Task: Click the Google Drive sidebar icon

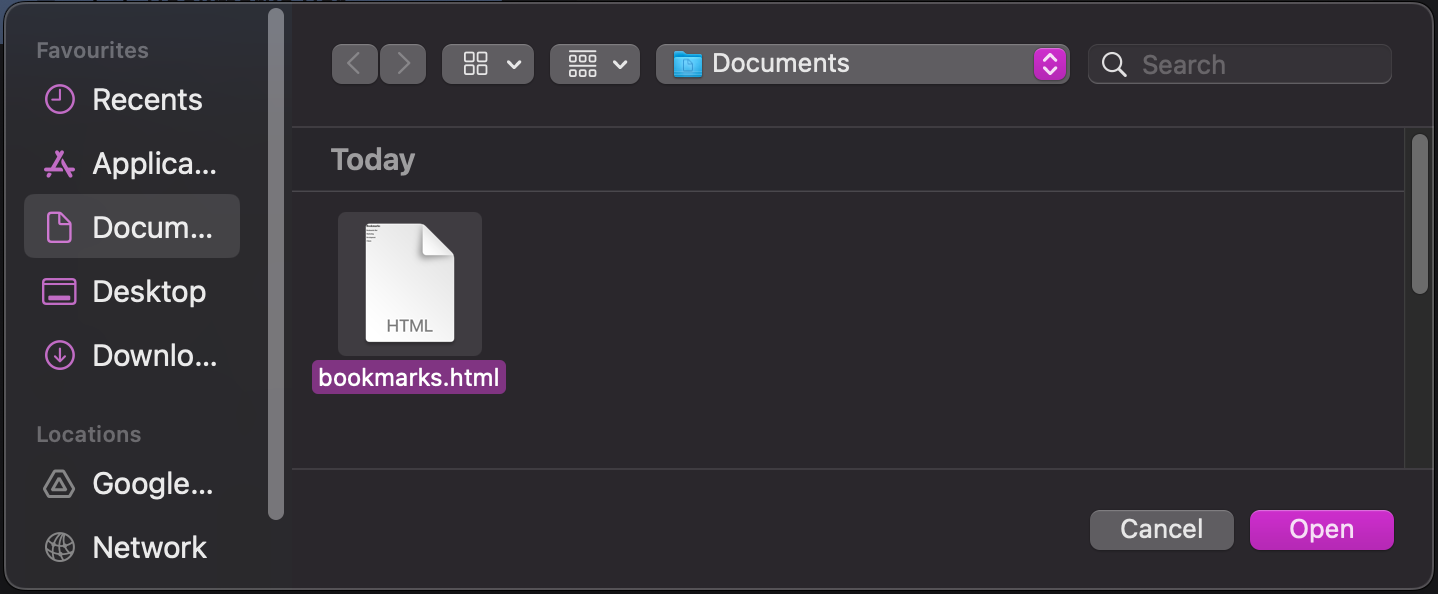Action: [60, 484]
